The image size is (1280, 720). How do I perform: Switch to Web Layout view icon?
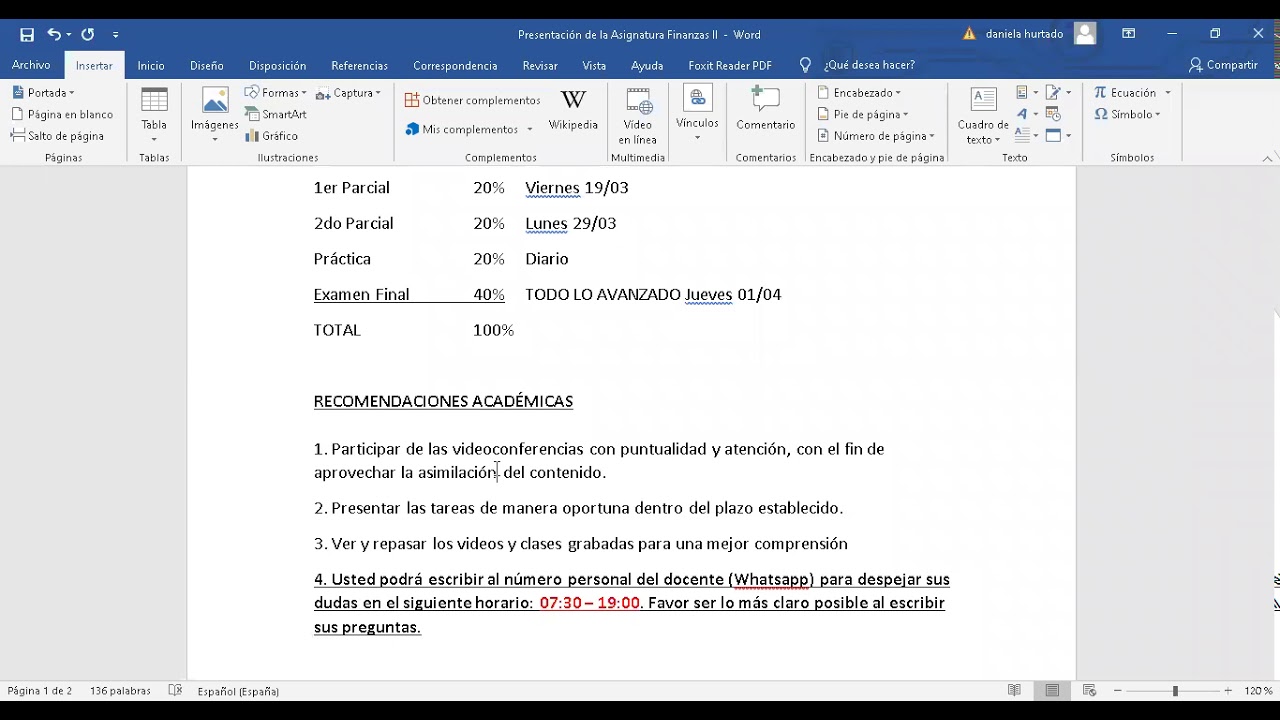coord(1090,691)
